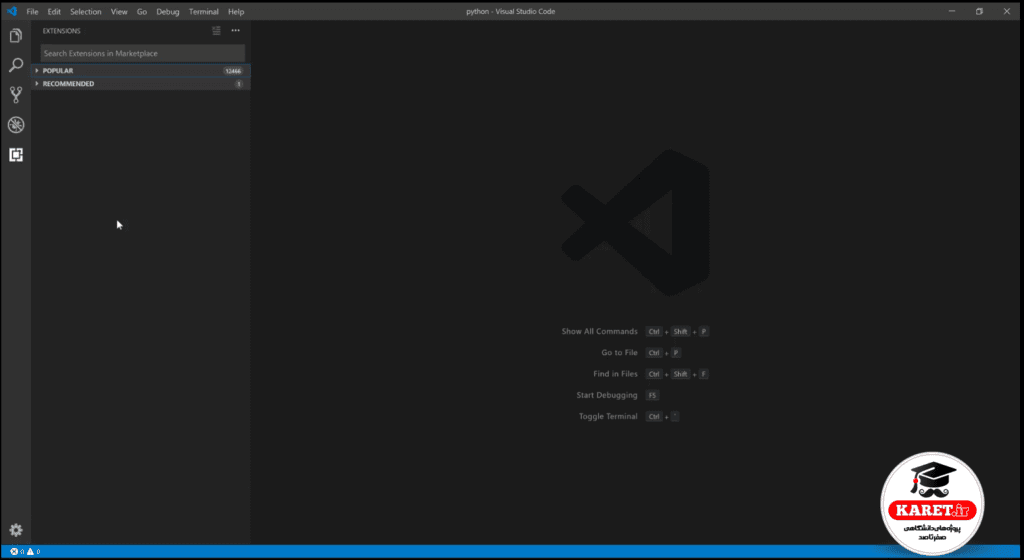Click the Find in Files hint text

pos(615,374)
